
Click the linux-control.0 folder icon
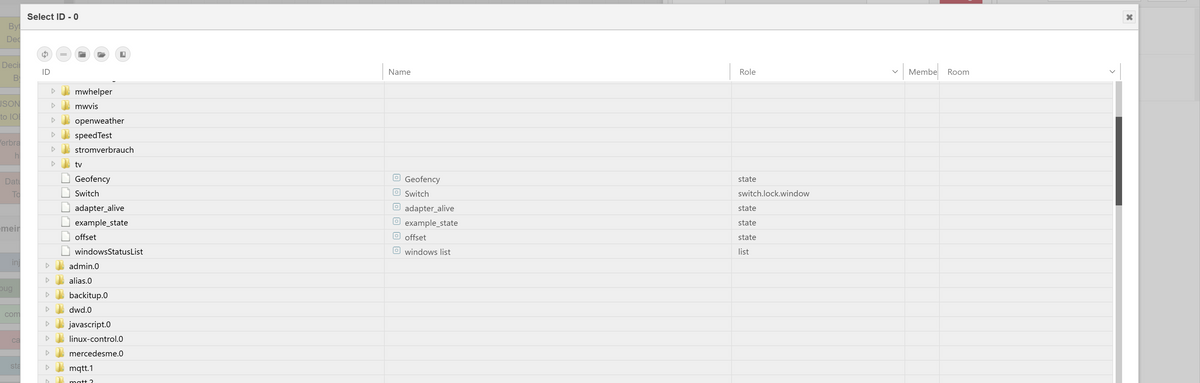60,339
